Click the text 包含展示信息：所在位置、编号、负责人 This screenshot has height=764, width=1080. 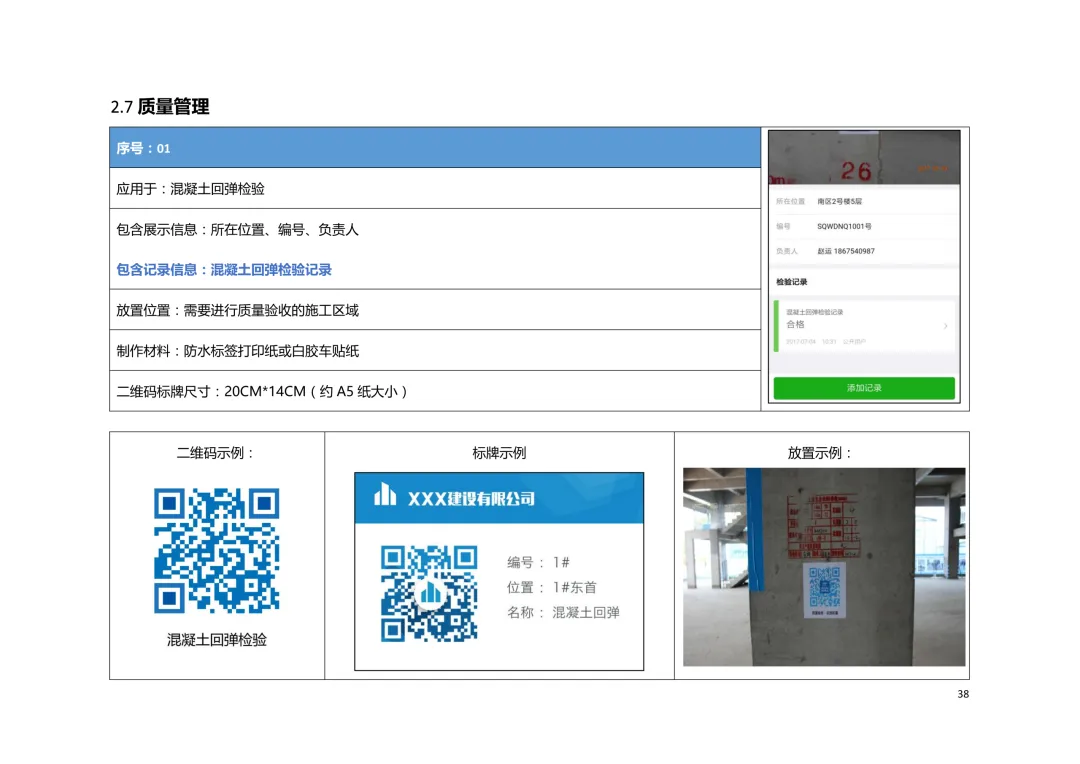(238, 229)
